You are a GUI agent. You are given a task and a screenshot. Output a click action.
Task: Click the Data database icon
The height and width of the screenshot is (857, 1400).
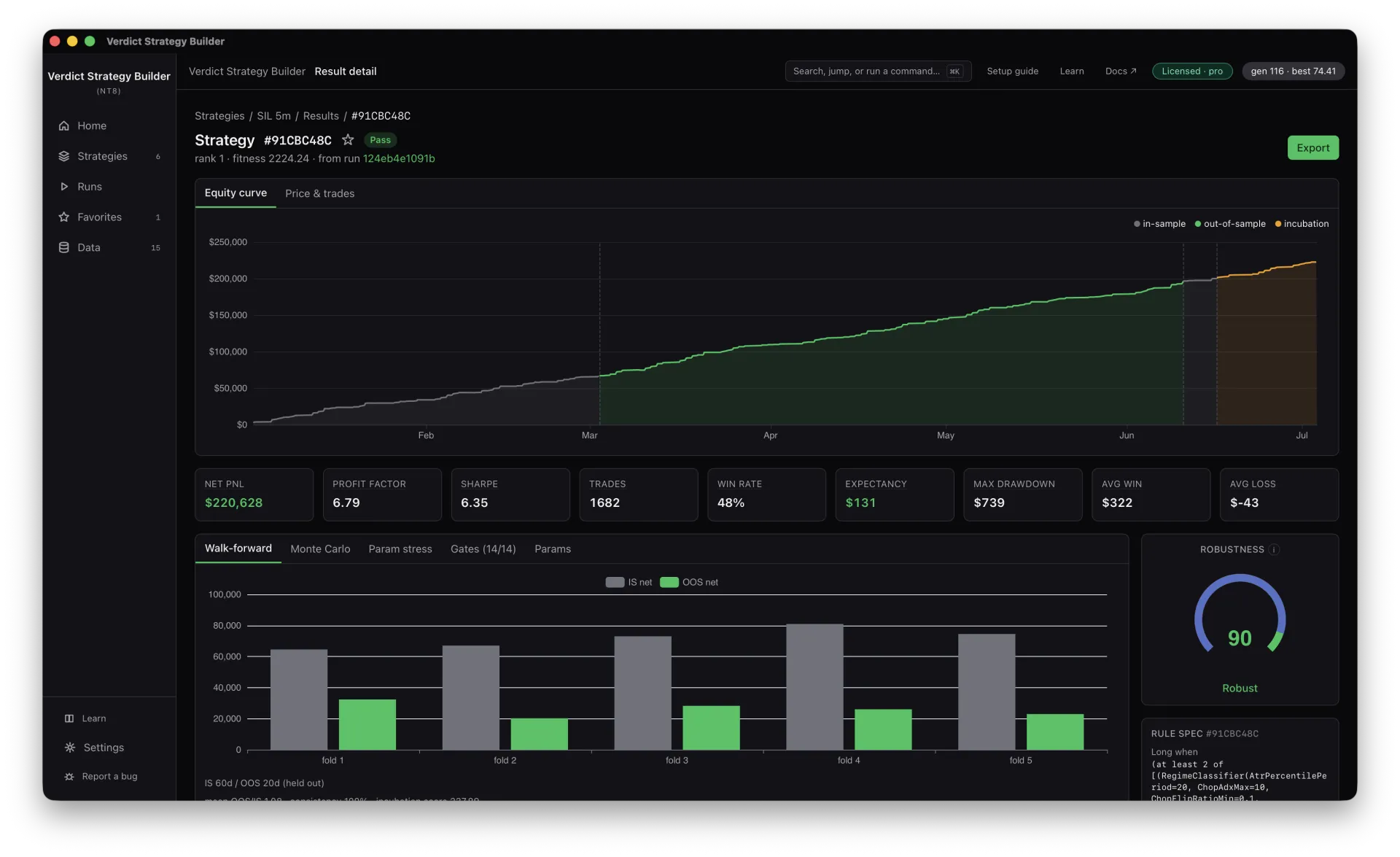[x=64, y=248]
